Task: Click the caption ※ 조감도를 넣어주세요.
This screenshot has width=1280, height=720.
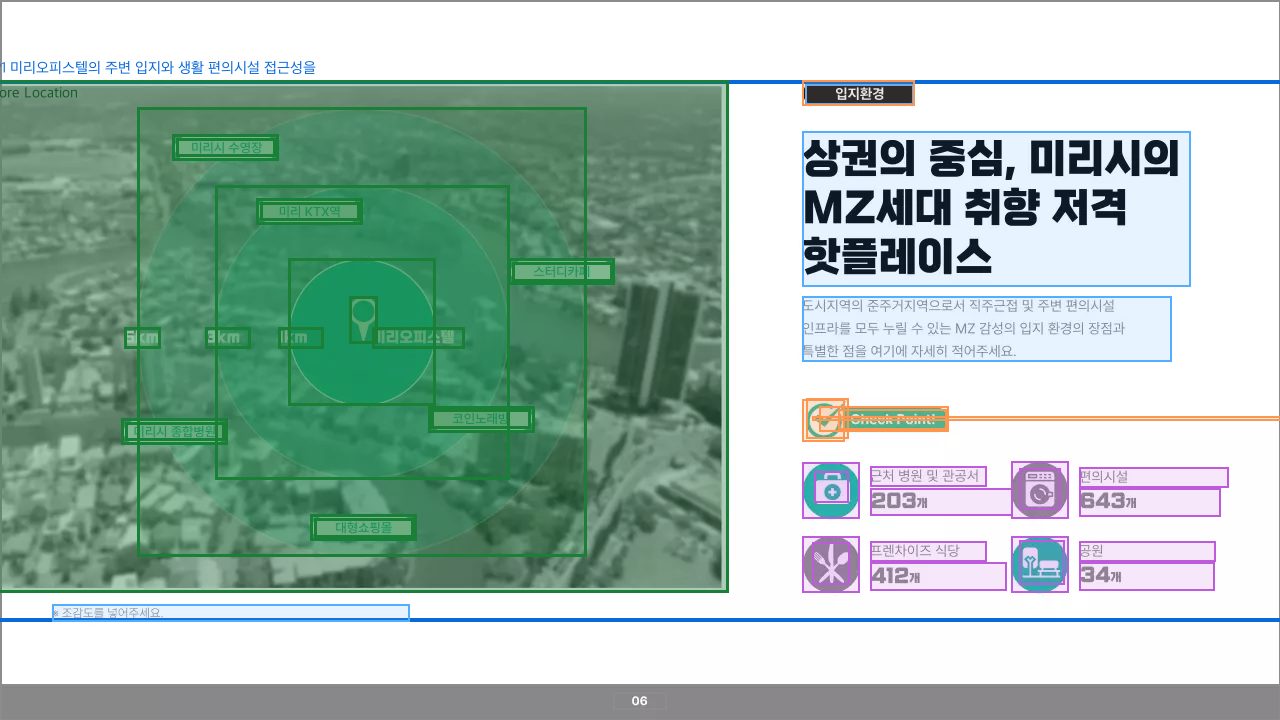Action: pos(231,613)
